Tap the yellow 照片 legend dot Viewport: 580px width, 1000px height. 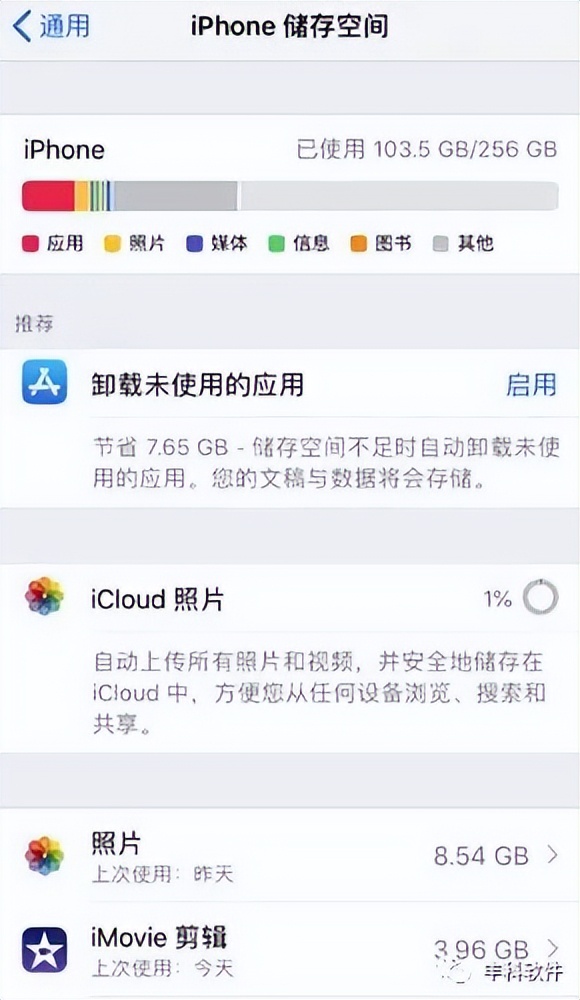(x=115, y=243)
